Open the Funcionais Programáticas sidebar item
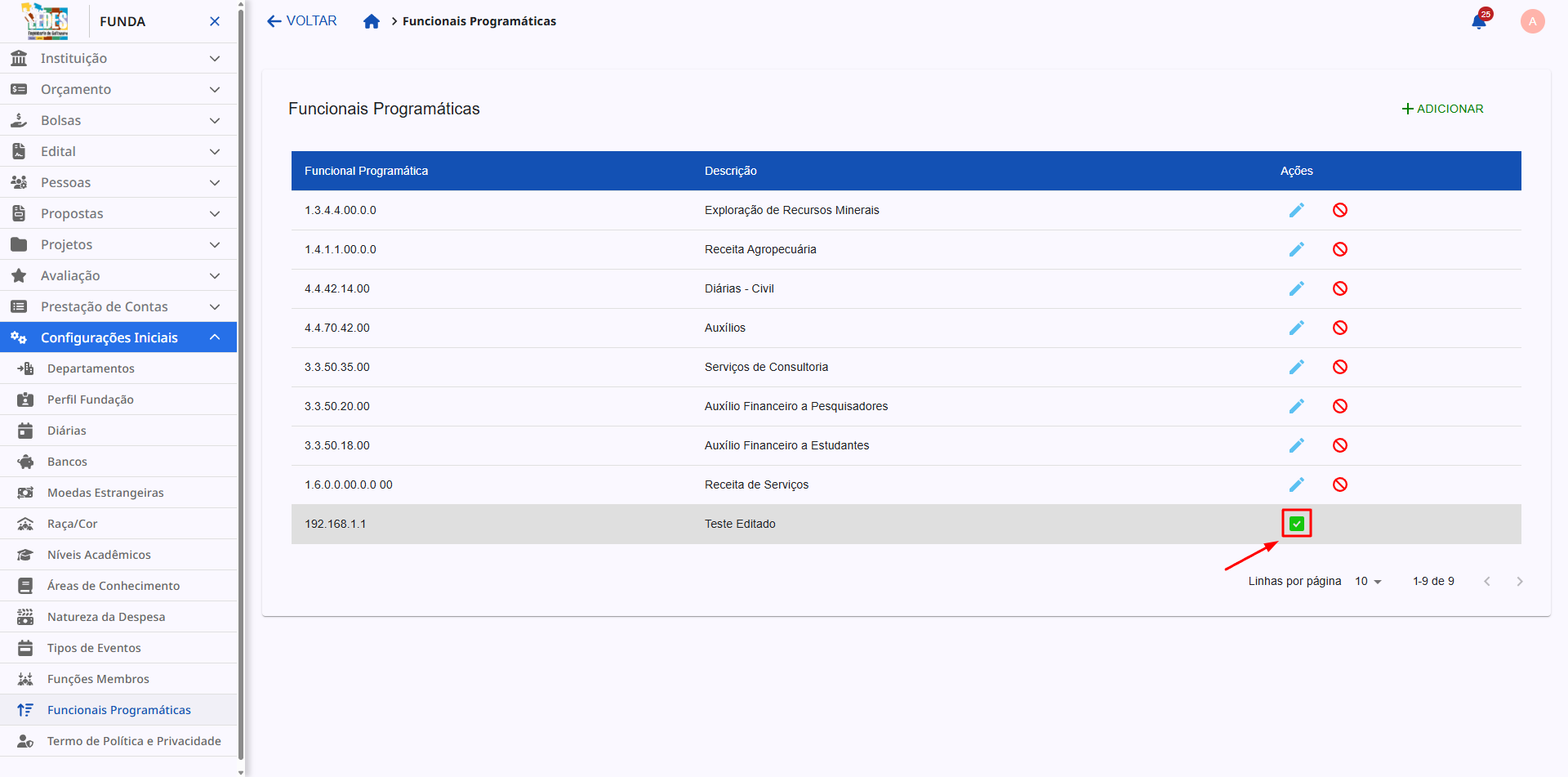The width and height of the screenshot is (1568, 777). coord(118,709)
